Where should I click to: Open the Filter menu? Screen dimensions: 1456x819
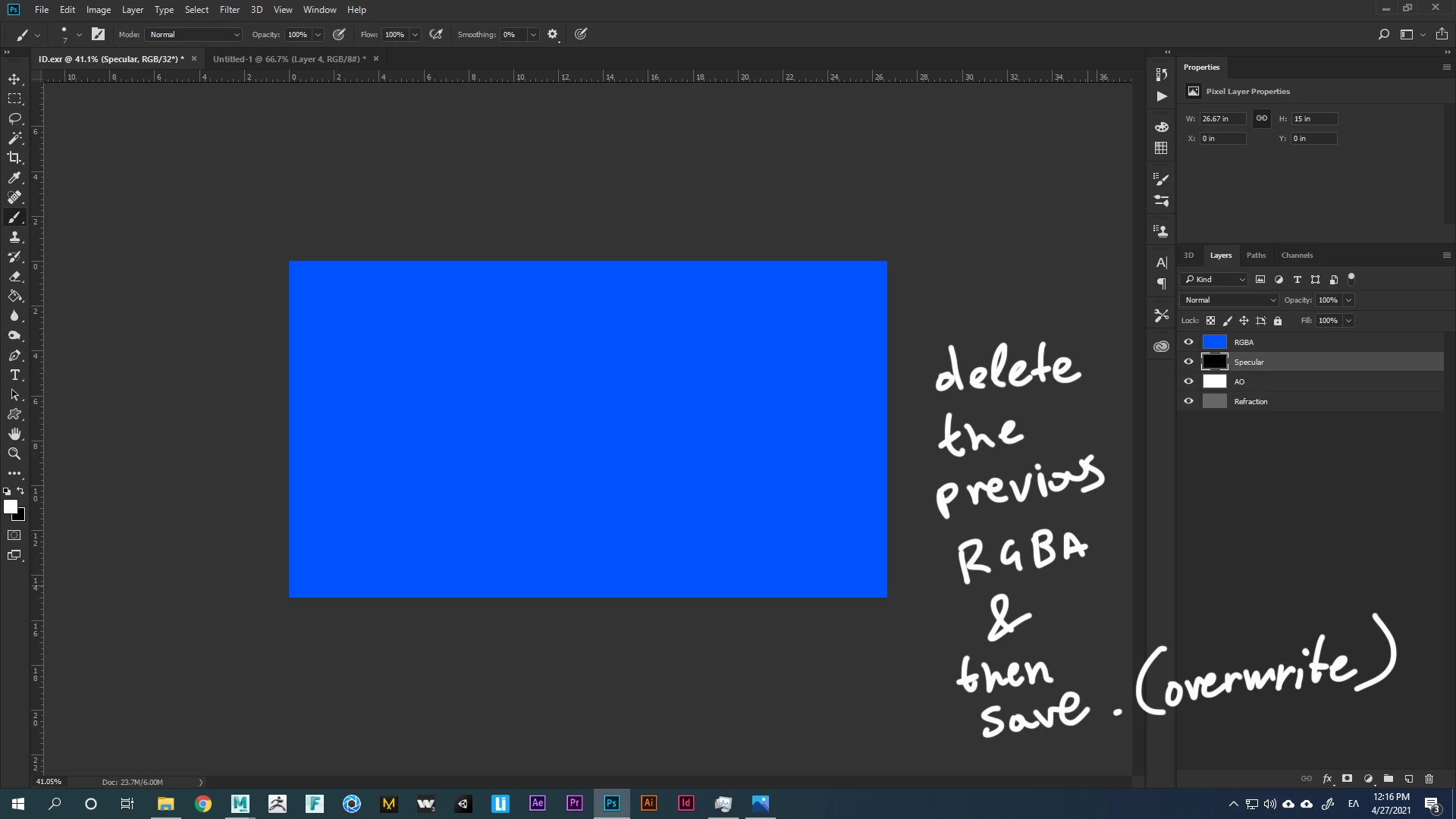coord(229,10)
